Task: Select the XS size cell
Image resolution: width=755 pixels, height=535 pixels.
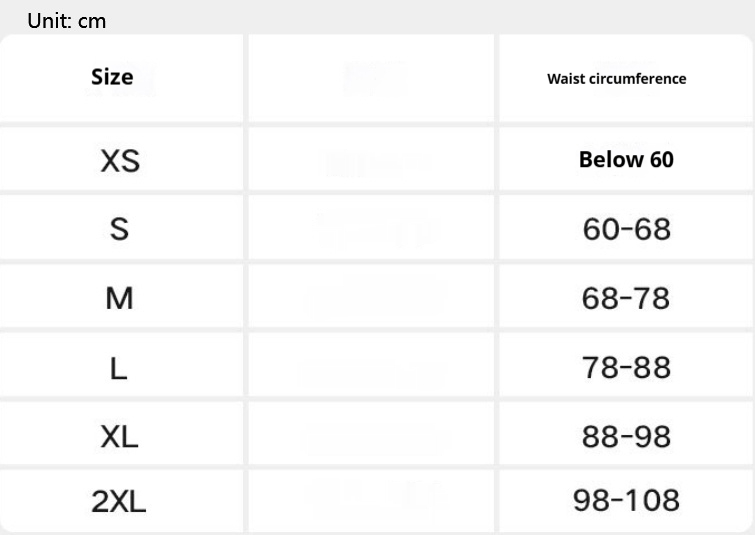Action: pyautogui.click(x=120, y=160)
